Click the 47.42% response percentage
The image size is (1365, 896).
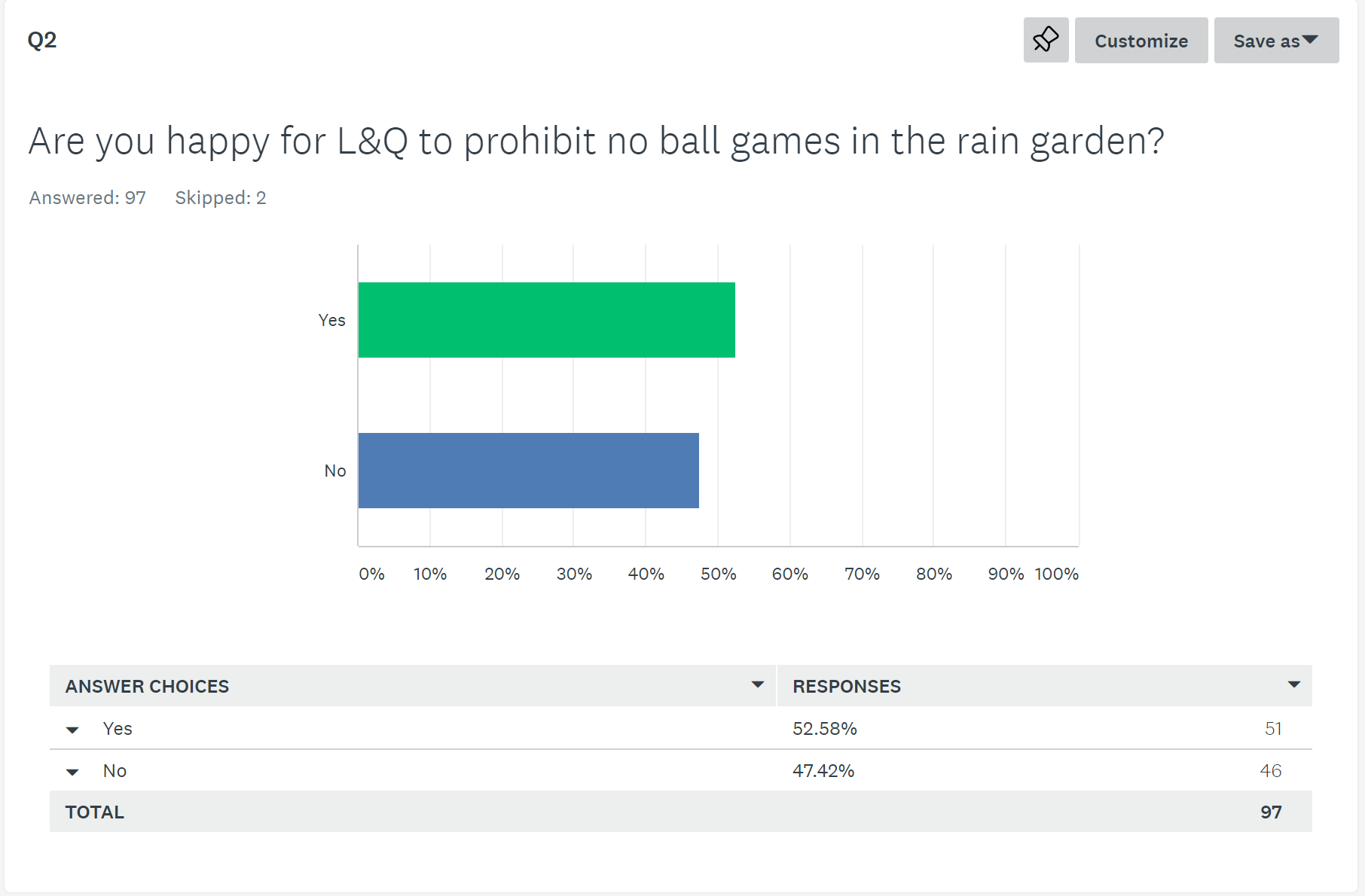pos(823,771)
